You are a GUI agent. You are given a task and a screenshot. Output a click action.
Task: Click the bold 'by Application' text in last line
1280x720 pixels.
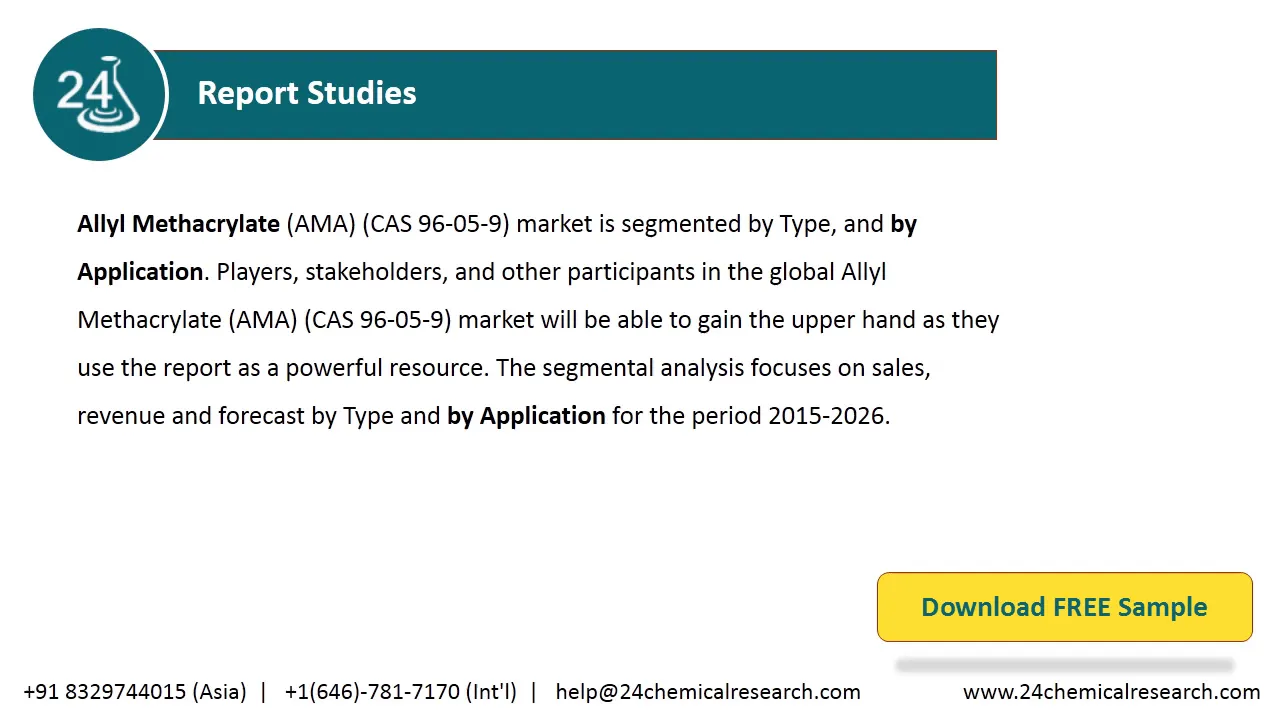(526, 416)
